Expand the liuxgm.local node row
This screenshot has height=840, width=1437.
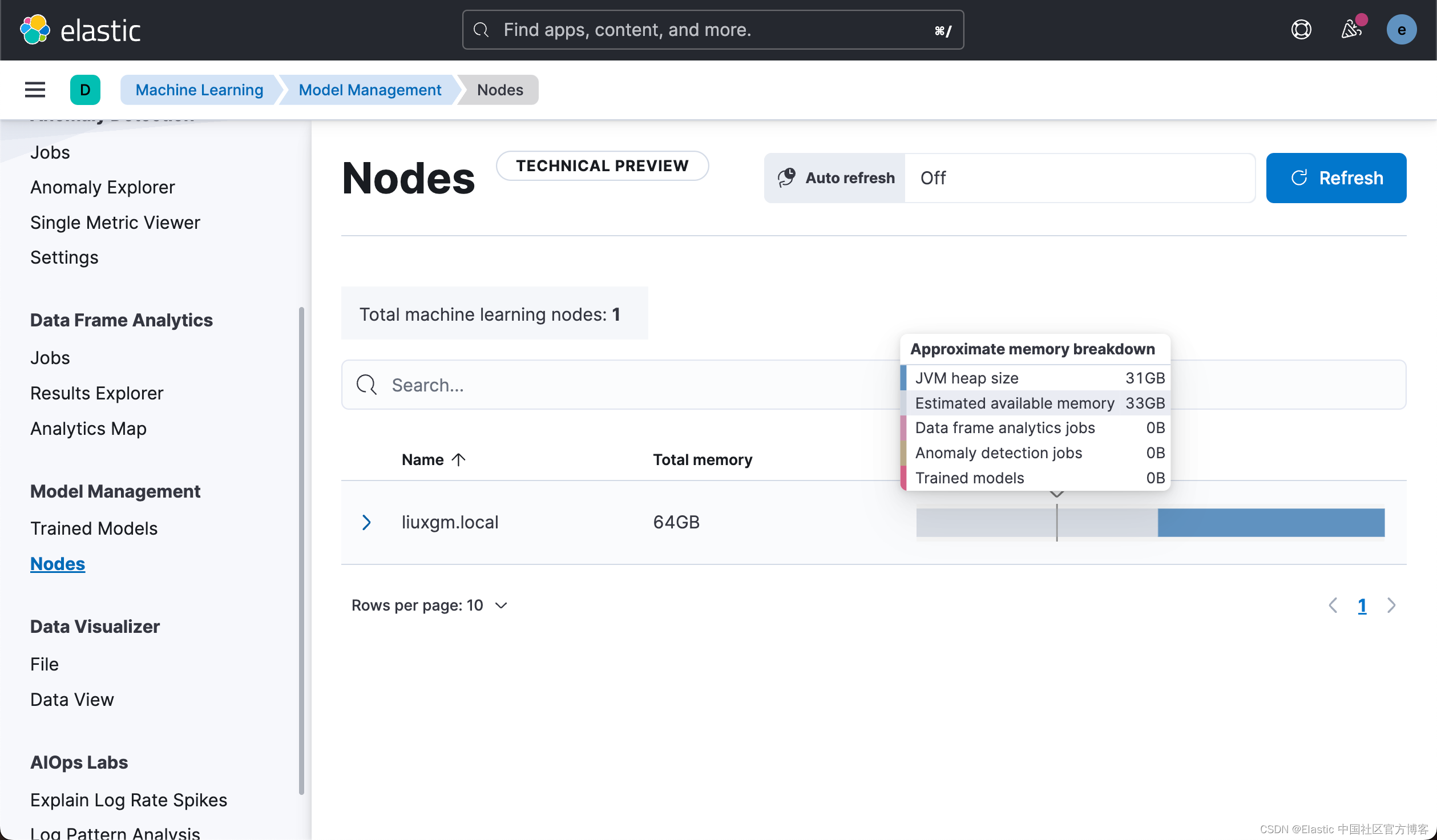366,522
